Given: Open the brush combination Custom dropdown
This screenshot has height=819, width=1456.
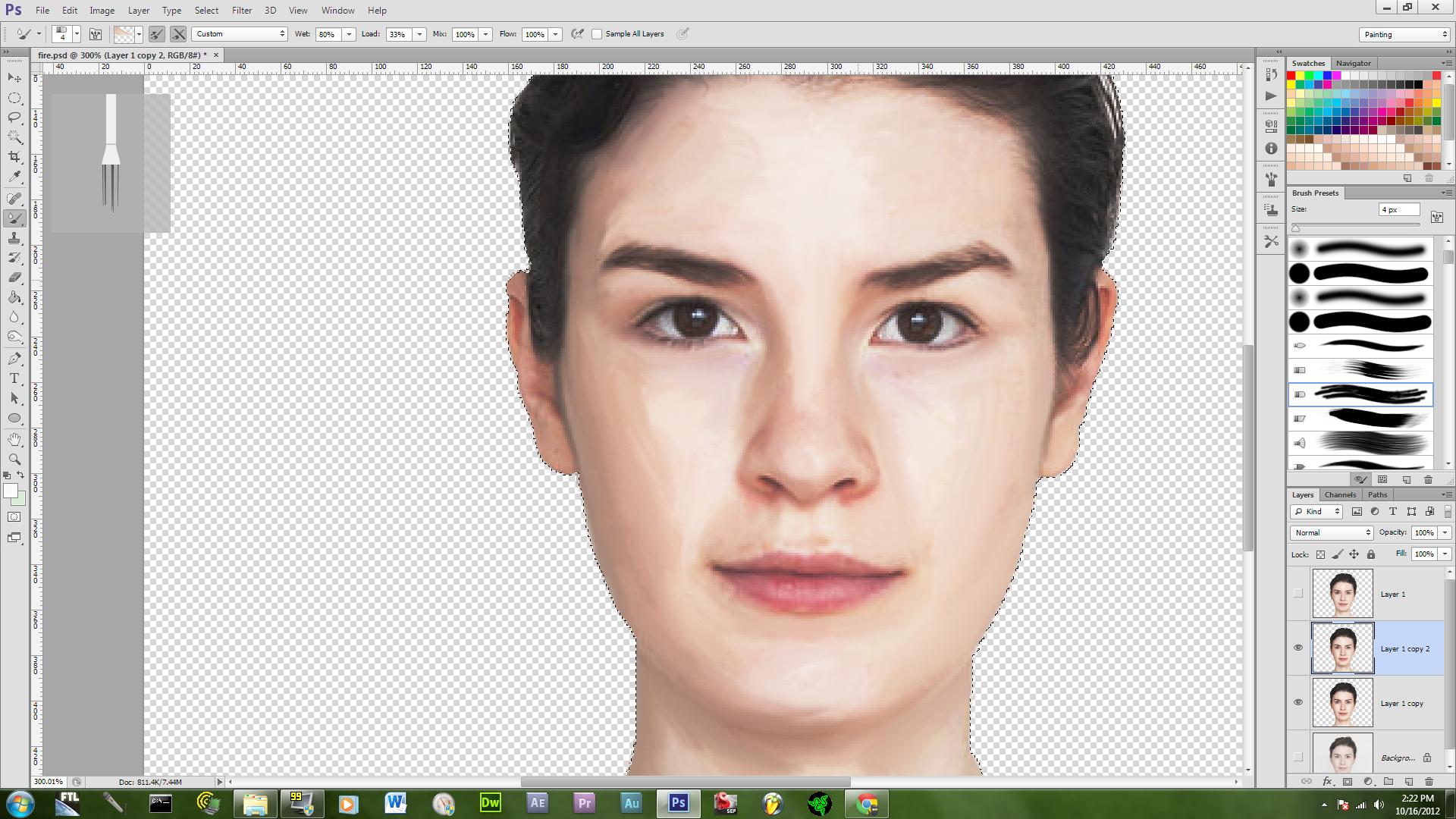Looking at the screenshot, I should tap(240, 34).
